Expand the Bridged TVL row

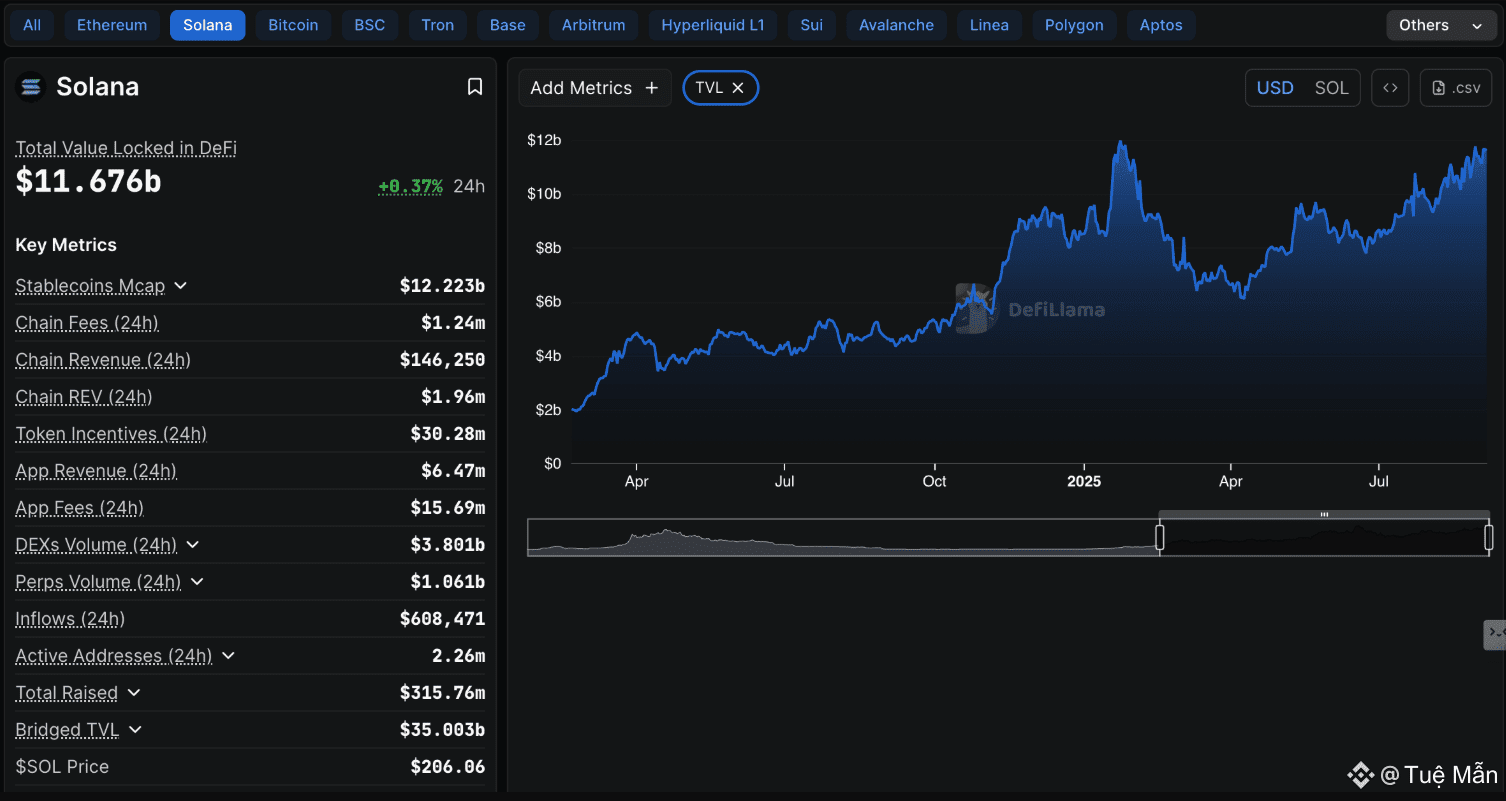tap(135, 730)
